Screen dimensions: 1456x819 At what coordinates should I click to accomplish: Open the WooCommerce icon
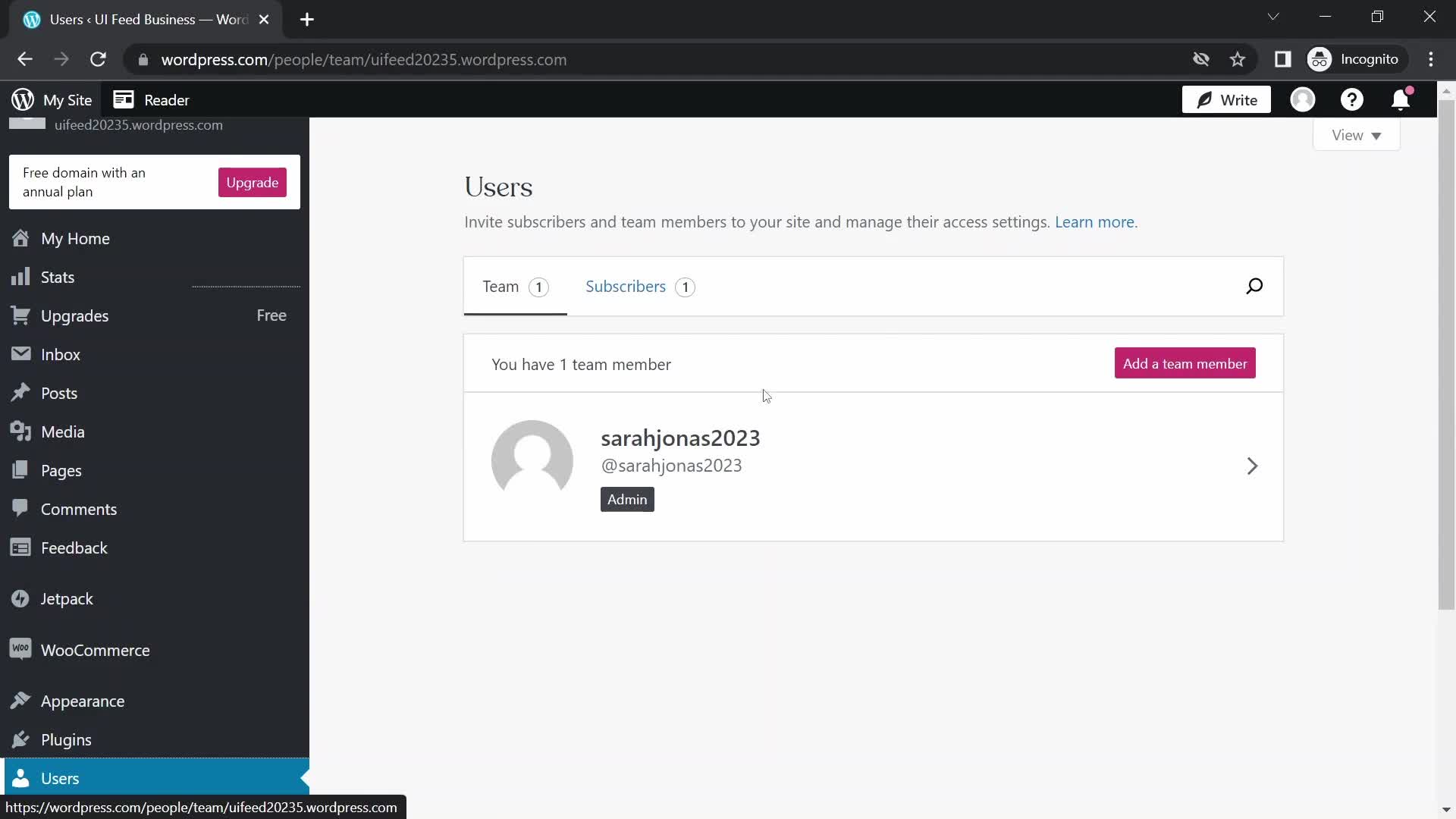point(20,649)
